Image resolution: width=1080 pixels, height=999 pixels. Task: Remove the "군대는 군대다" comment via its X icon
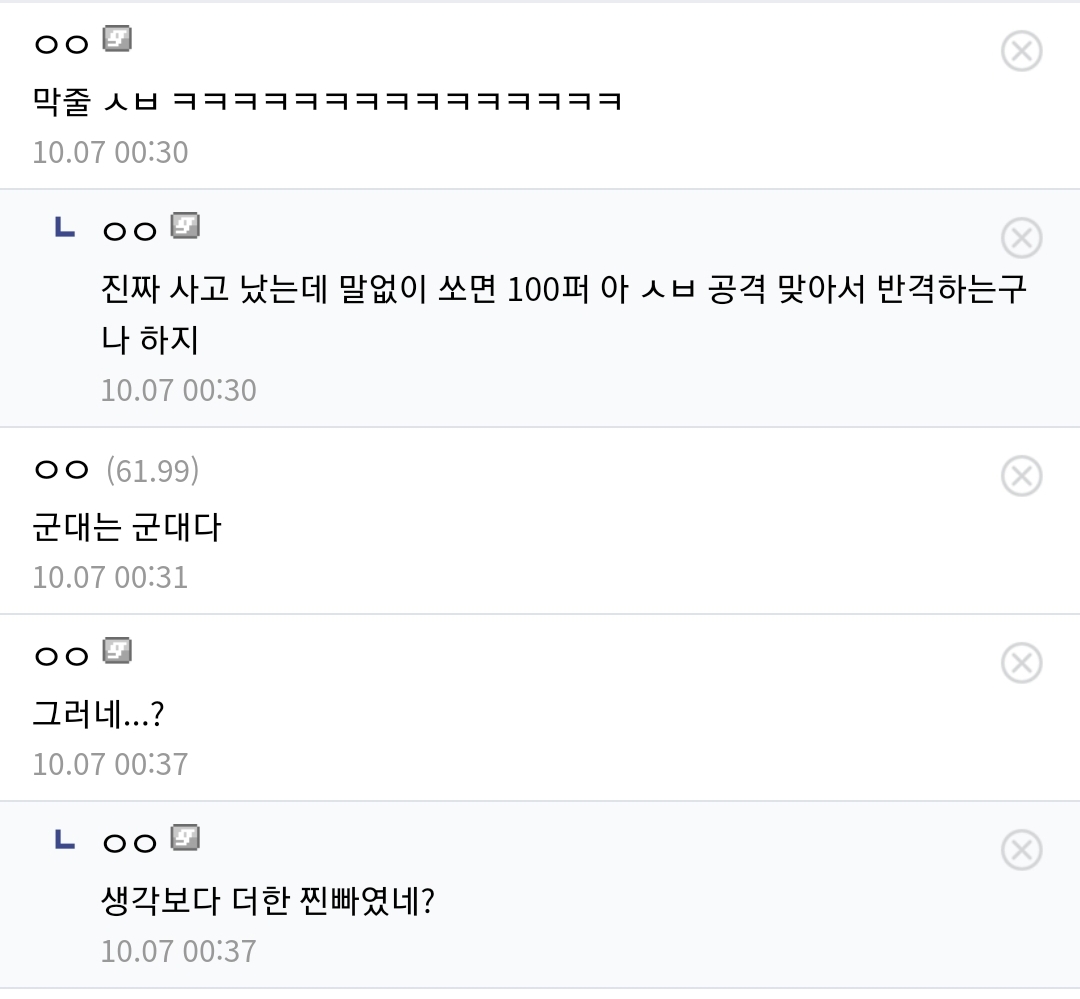coord(1021,476)
